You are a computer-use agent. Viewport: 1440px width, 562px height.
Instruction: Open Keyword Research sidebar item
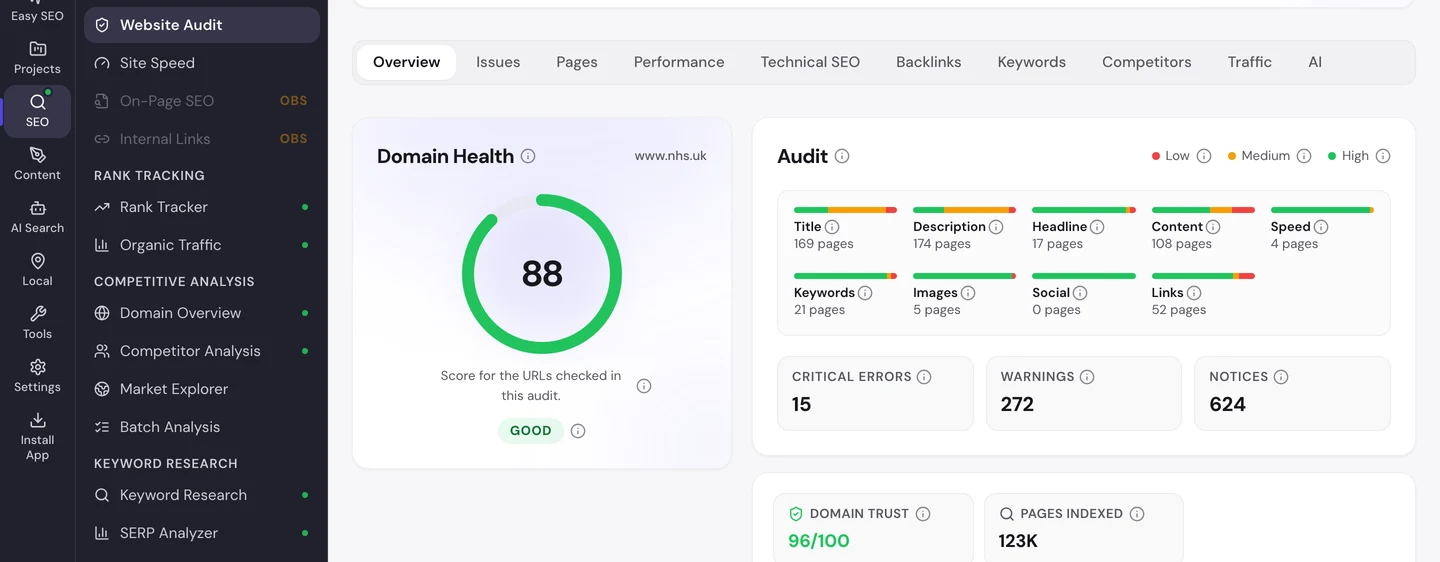(x=202, y=495)
